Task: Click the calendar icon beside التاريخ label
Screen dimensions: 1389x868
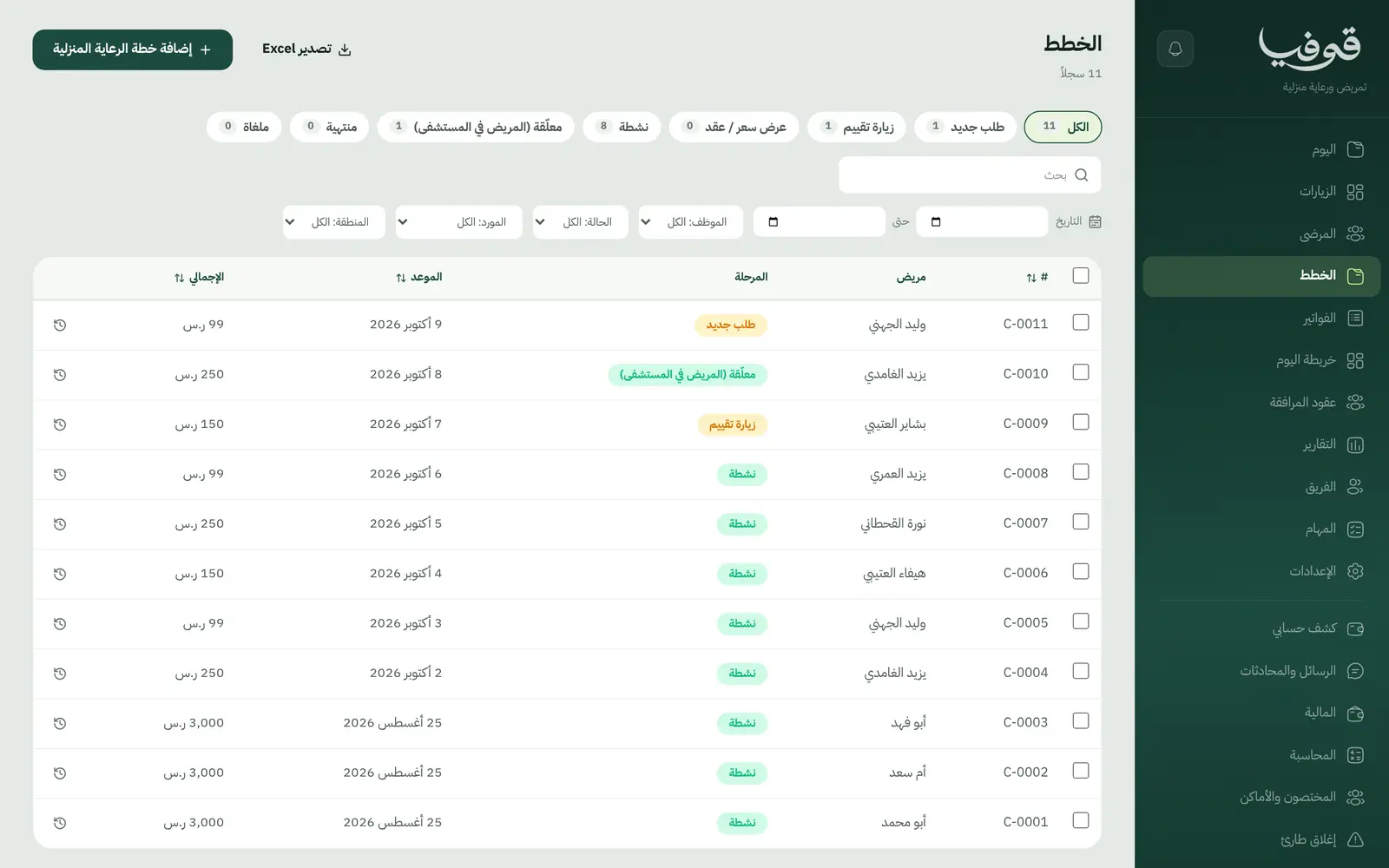Action: (1095, 222)
